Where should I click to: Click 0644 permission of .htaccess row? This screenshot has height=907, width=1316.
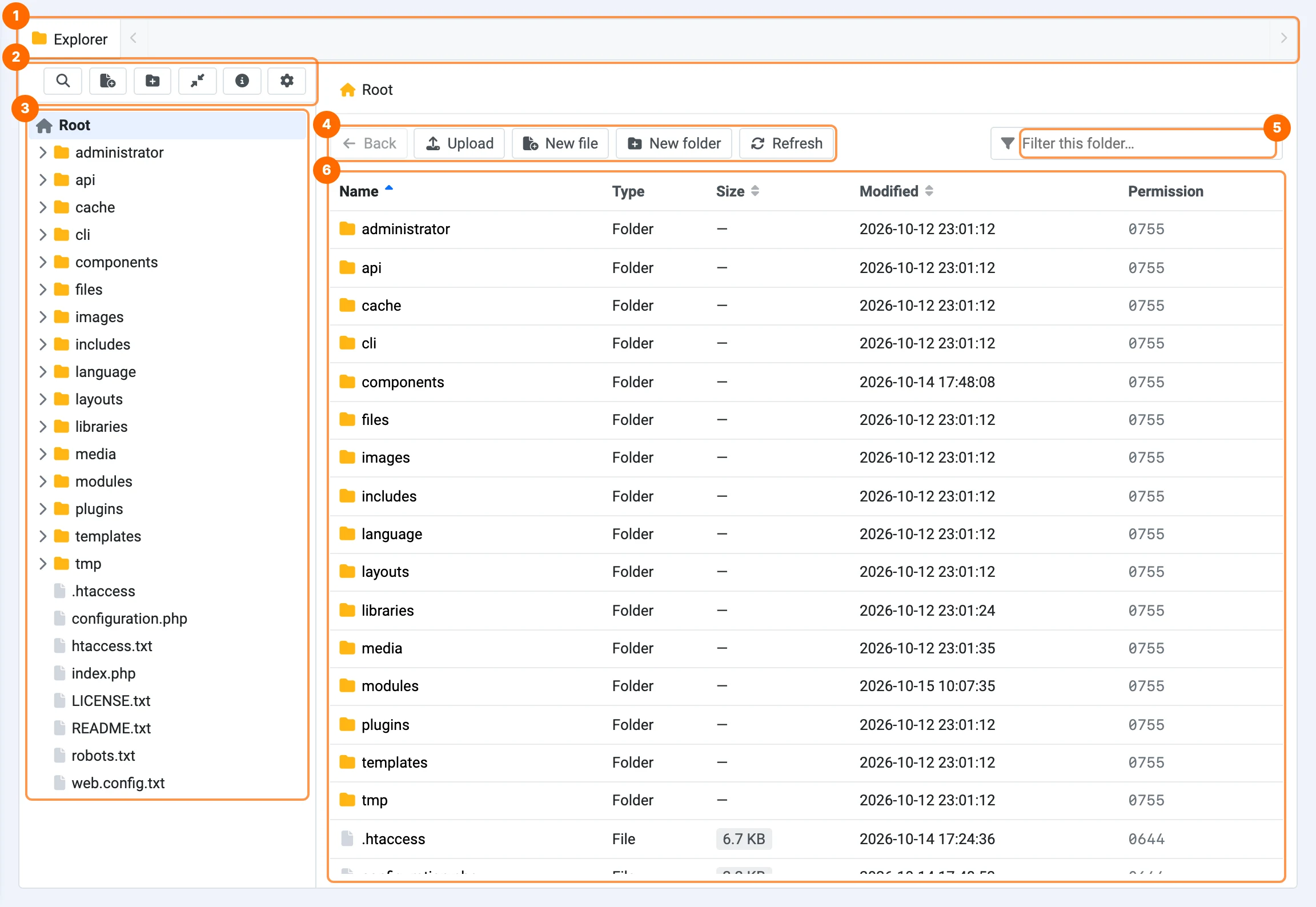pos(1146,839)
